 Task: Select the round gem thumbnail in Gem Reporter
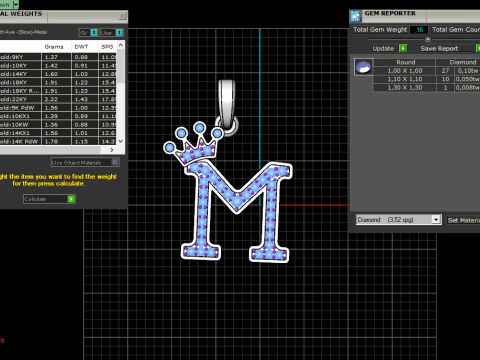point(363,67)
